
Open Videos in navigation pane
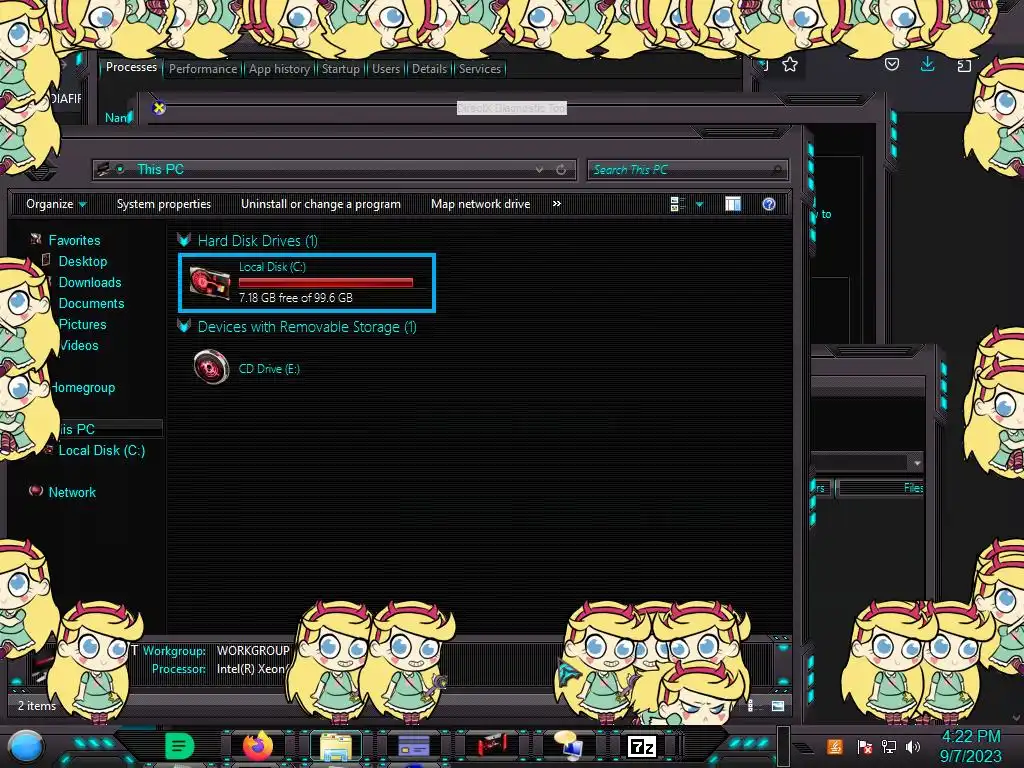point(79,345)
